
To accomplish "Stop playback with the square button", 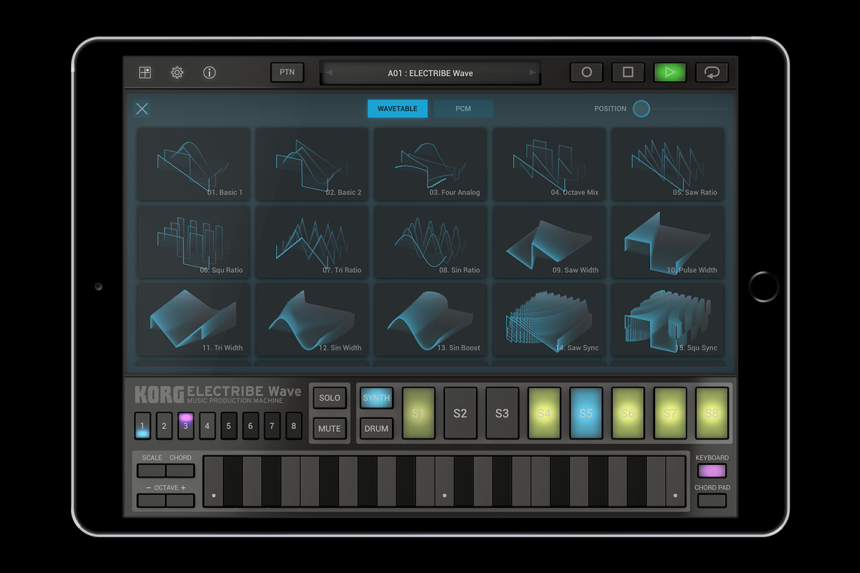I will click(628, 72).
